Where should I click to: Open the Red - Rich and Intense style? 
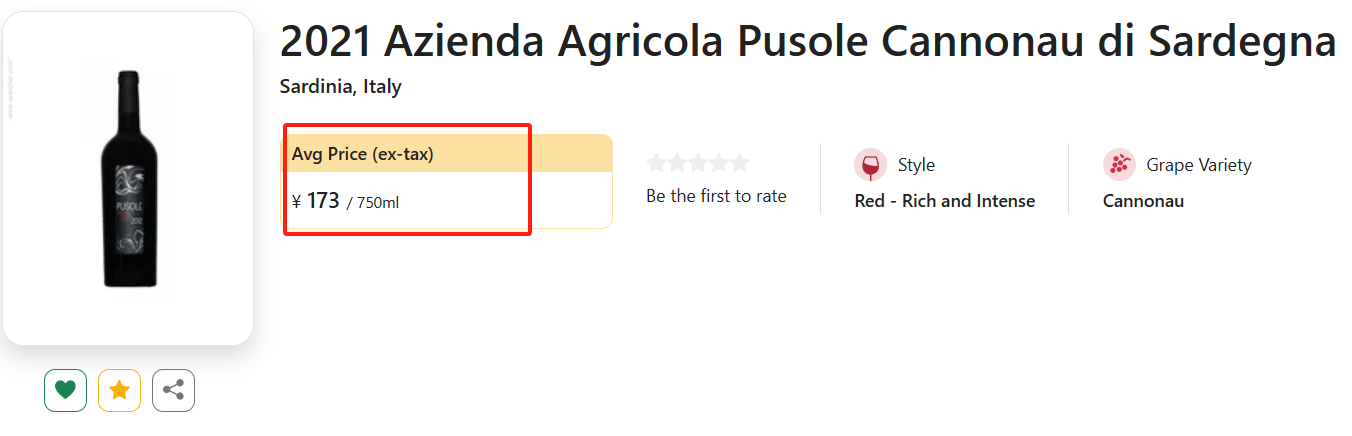[x=944, y=201]
